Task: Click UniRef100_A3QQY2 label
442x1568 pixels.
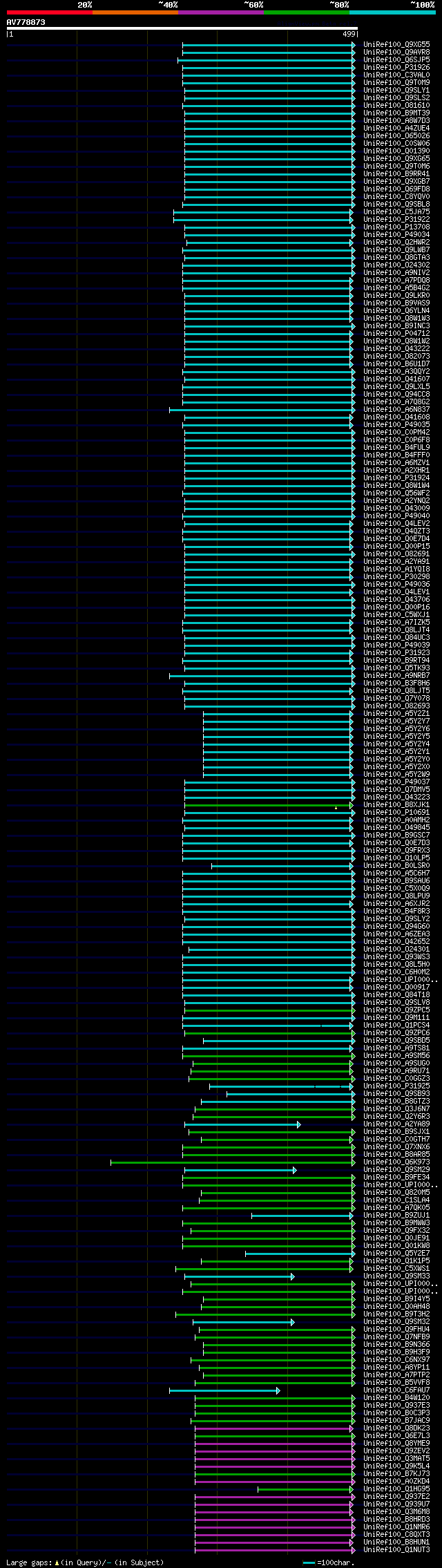Action: click(396, 372)
